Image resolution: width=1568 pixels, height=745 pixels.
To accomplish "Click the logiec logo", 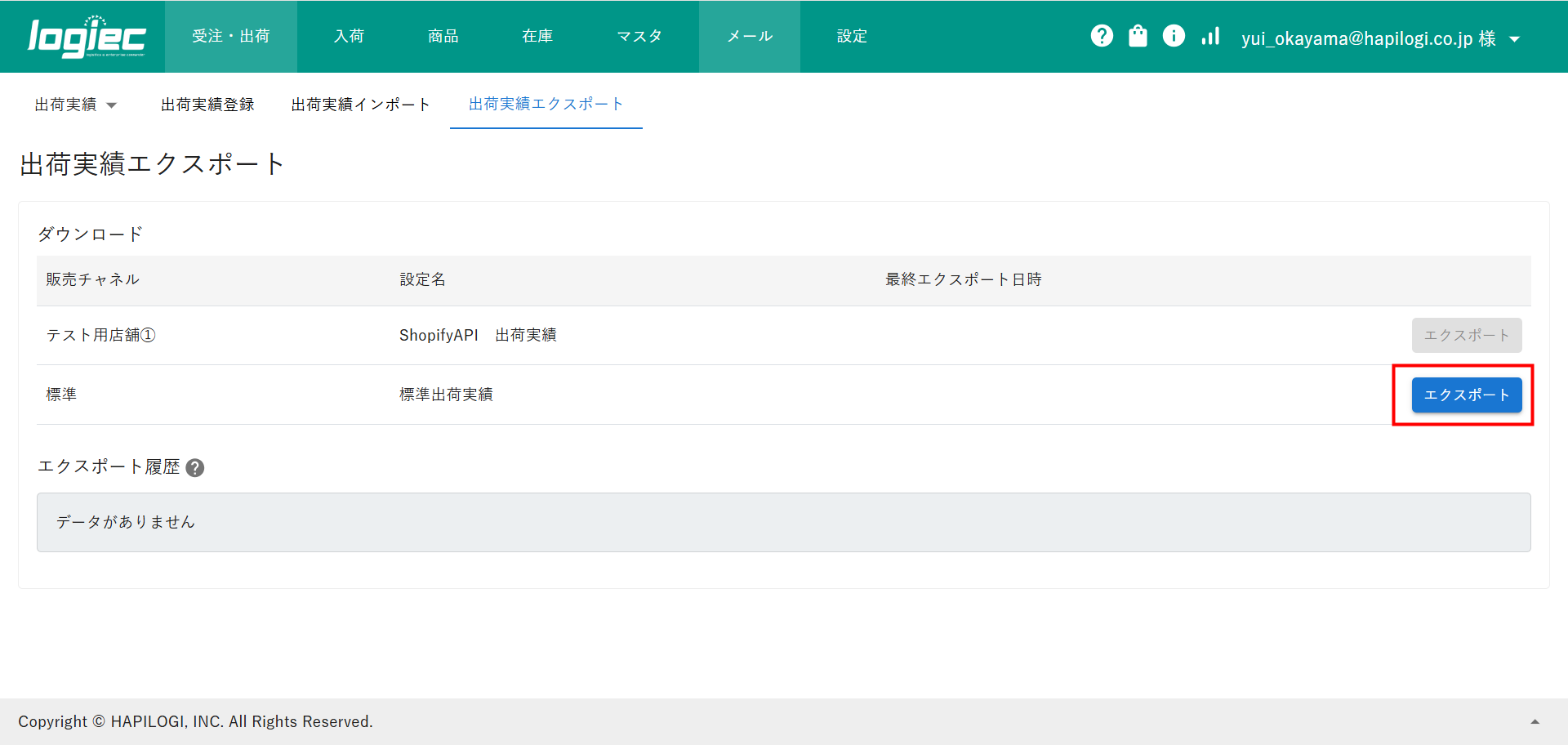I will 87,37.
